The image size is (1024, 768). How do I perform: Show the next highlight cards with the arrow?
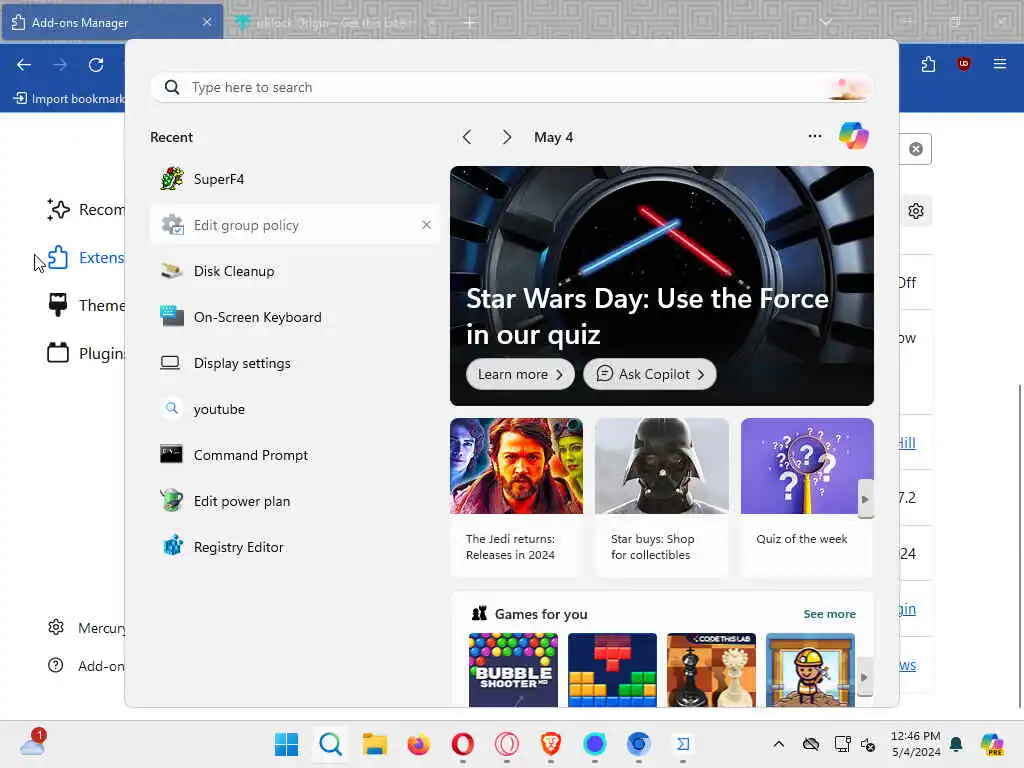click(x=865, y=499)
